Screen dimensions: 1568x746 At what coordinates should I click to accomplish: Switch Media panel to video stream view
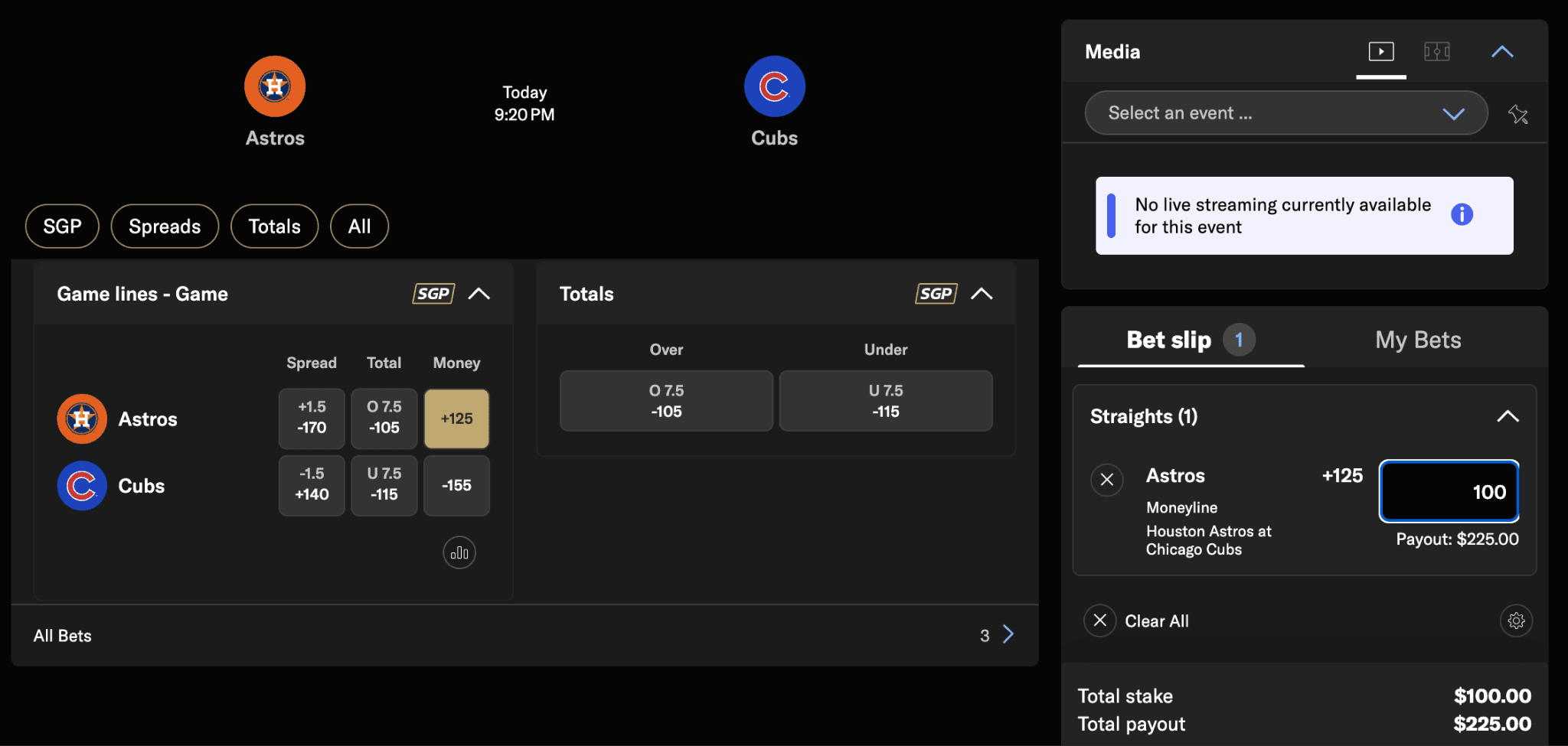1381,51
